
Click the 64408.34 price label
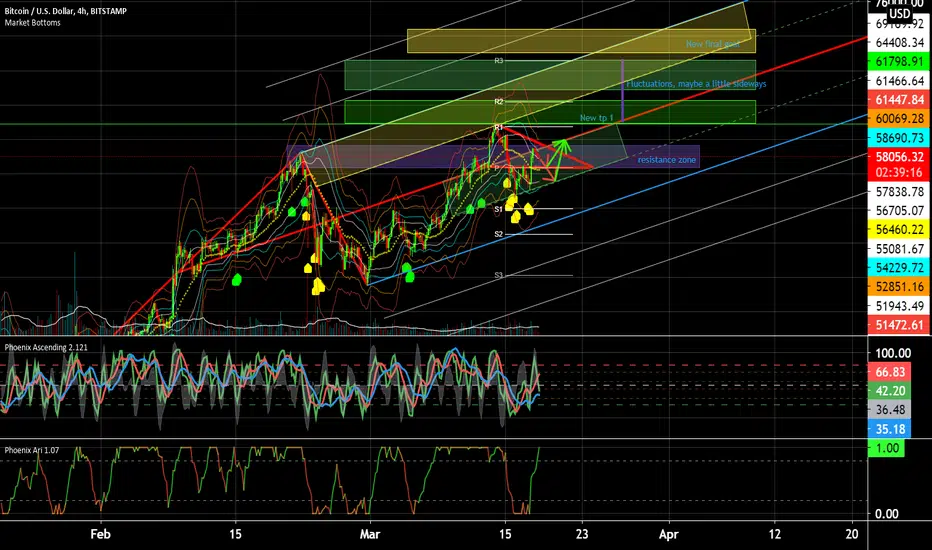click(900, 43)
